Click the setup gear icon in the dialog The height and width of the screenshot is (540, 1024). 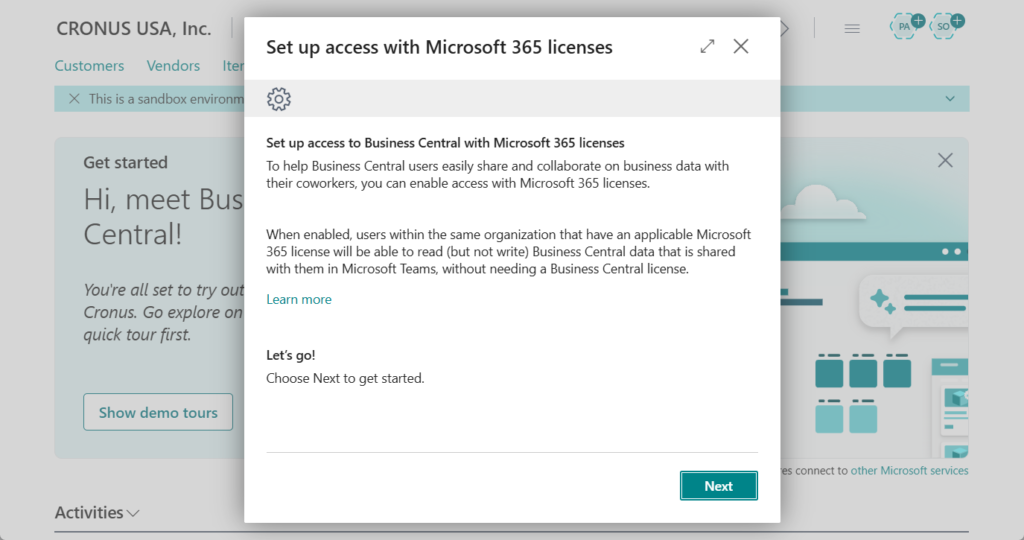point(279,99)
